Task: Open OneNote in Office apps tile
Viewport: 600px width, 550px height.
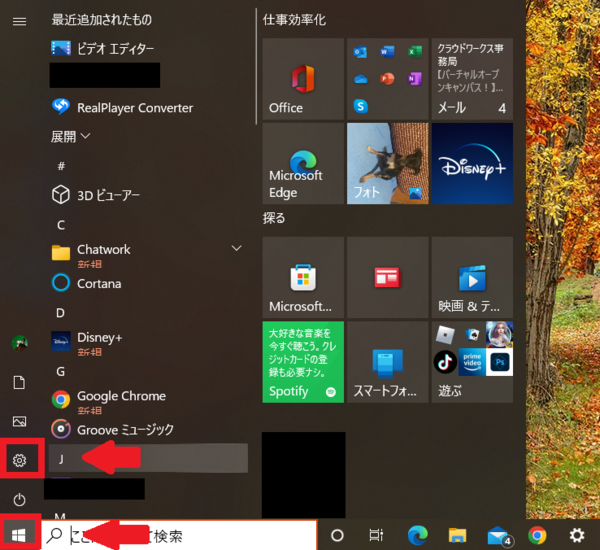Action: click(414, 79)
